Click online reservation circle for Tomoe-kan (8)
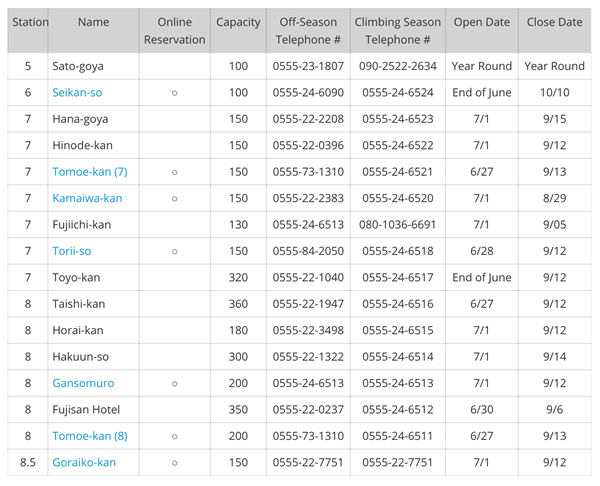The height and width of the screenshot is (486, 600). pos(174,436)
